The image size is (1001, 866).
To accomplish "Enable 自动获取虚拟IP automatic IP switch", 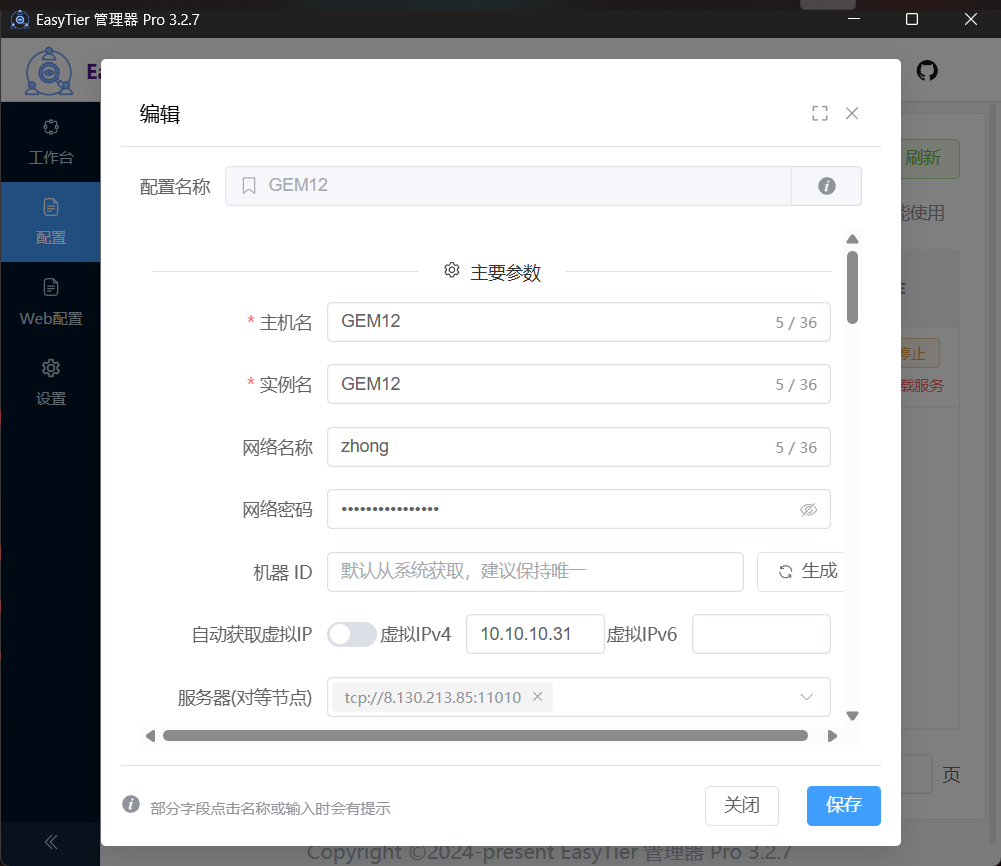I will pos(352,634).
